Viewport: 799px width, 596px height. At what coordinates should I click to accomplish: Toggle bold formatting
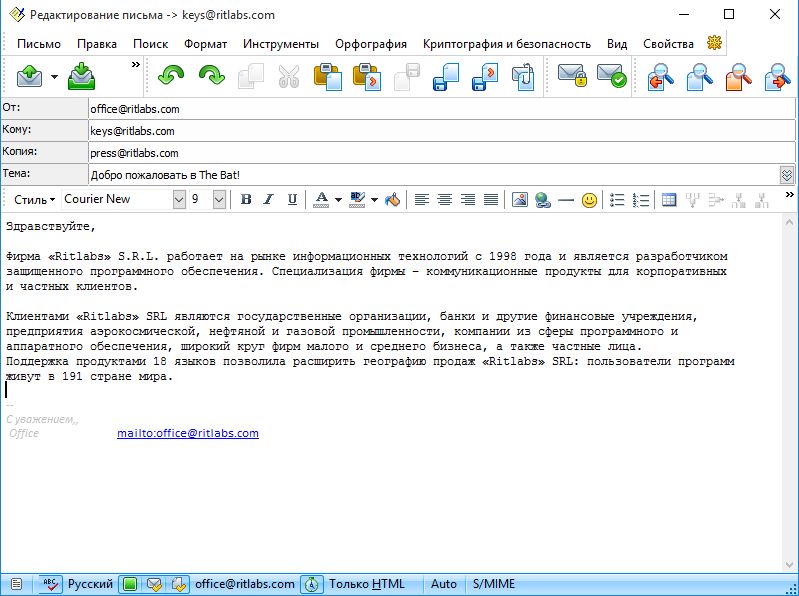pyautogui.click(x=246, y=199)
